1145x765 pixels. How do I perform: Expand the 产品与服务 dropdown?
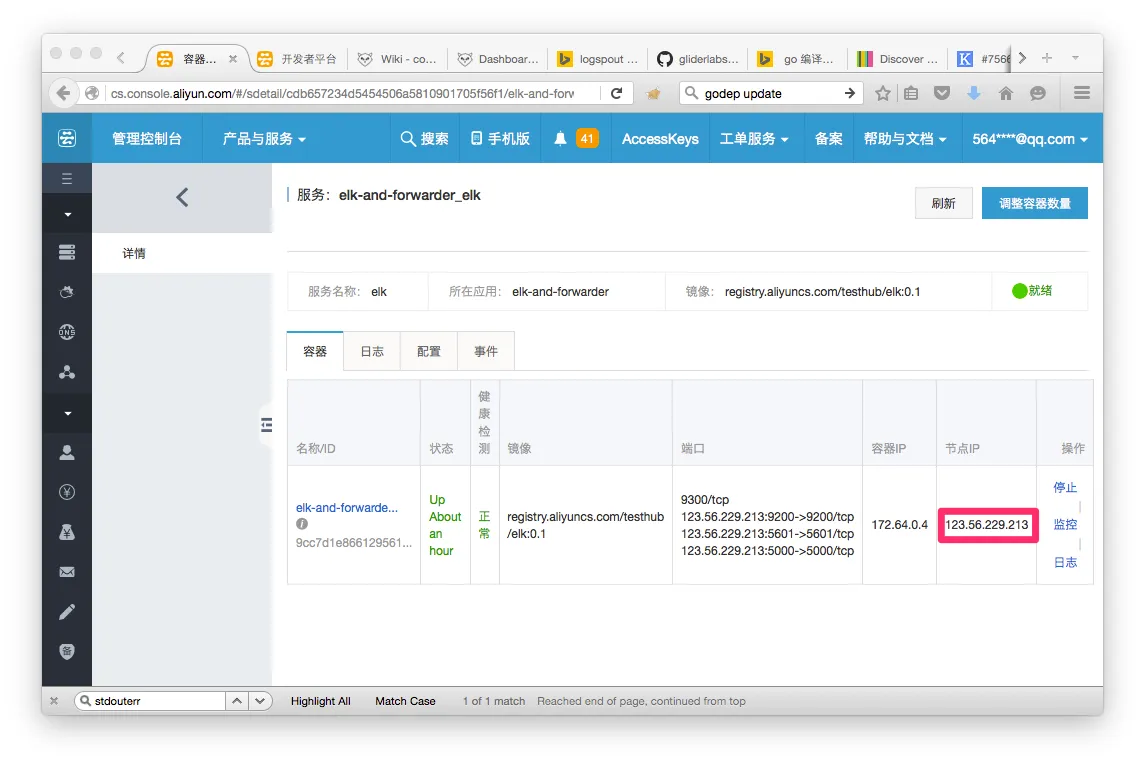[x=264, y=139]
